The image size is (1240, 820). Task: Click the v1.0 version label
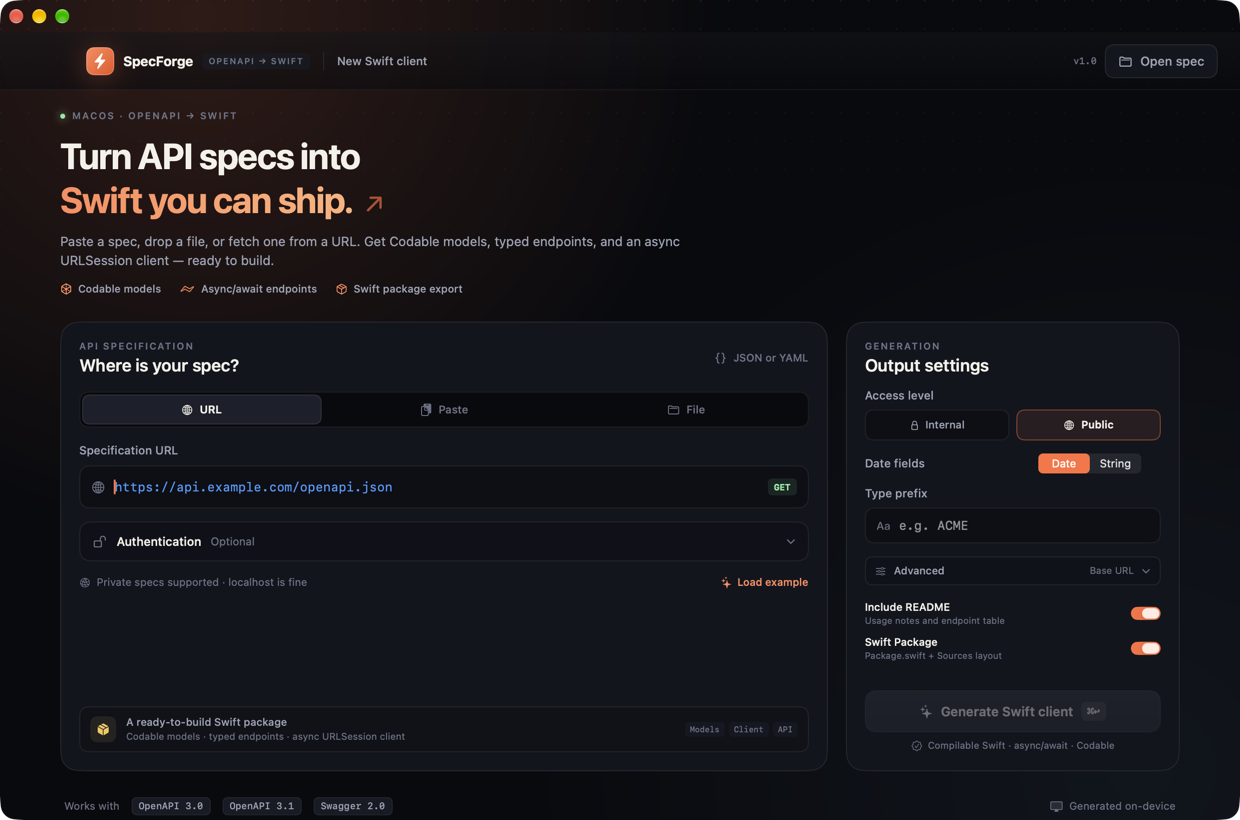(x=1085, y=61)
